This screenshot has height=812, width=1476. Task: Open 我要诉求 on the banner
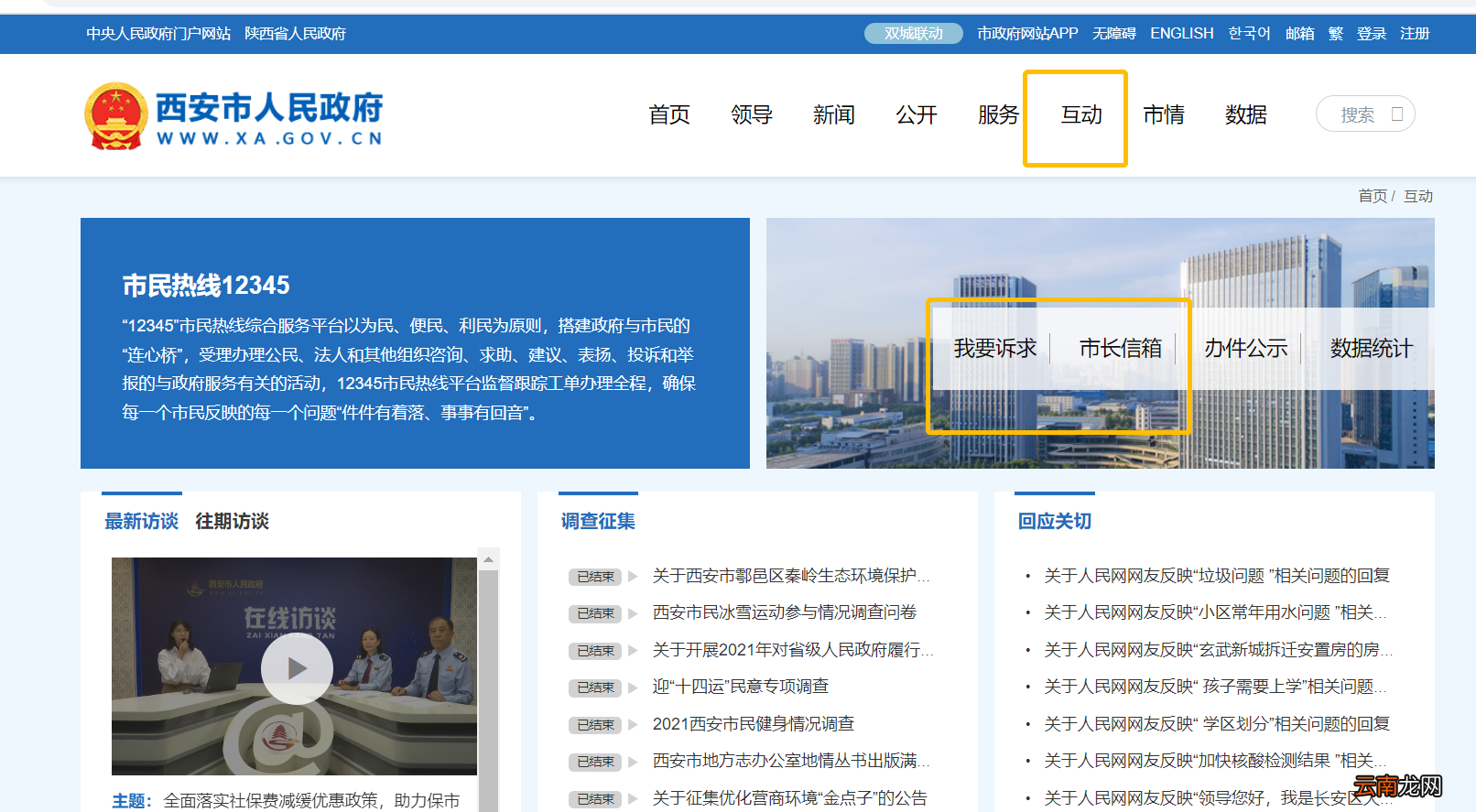995,348
